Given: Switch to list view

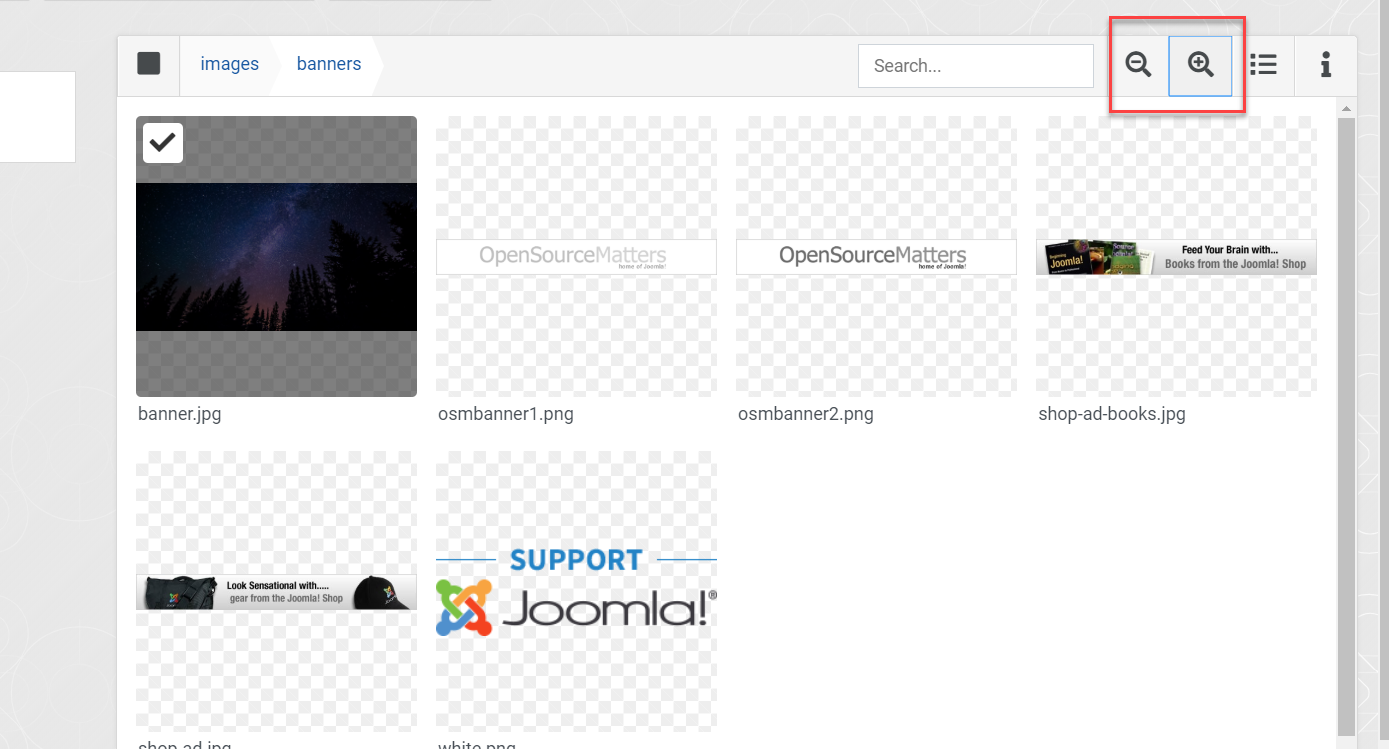Looking at the screenshot, I should [x=1263, y=65].
